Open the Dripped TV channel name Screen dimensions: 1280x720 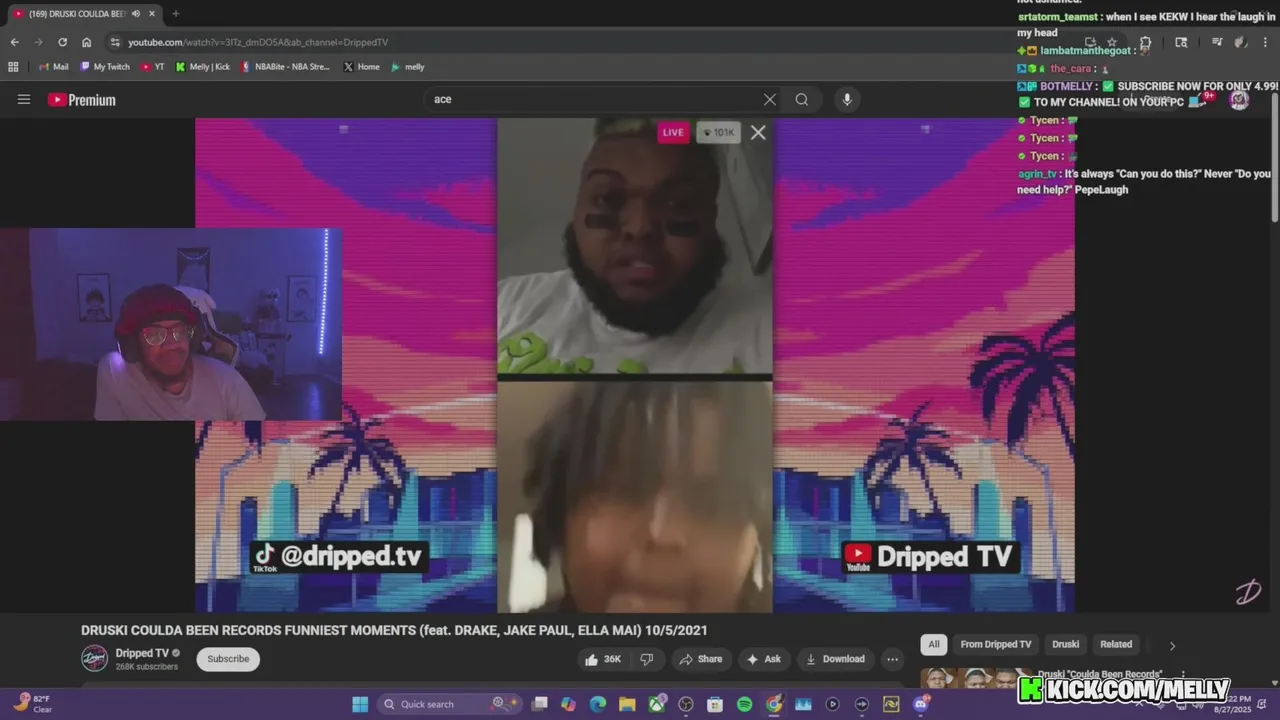pyautogui.click(x=142, y=653)
